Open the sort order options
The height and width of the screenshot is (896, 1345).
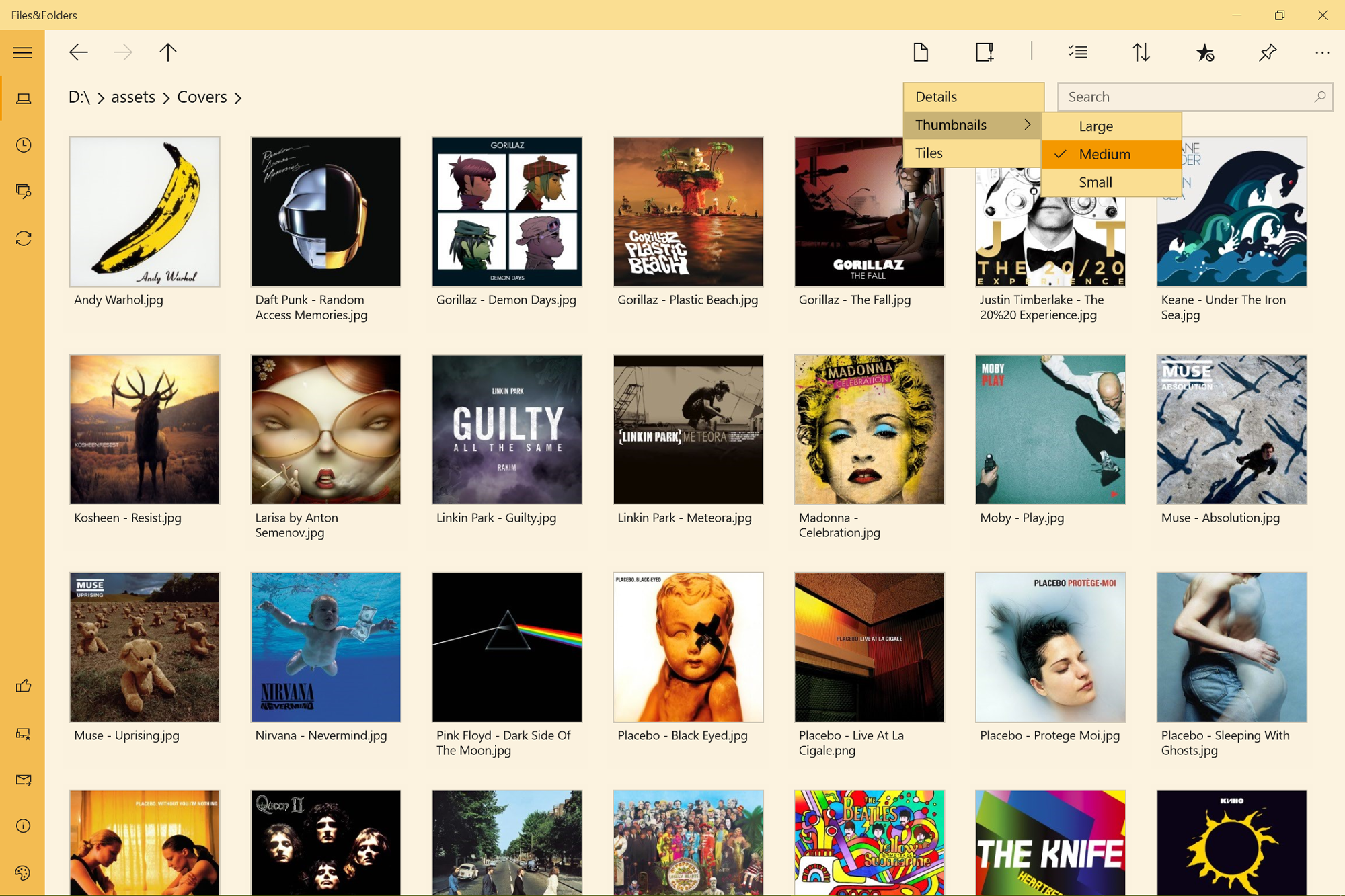[x=1141, y=52]
